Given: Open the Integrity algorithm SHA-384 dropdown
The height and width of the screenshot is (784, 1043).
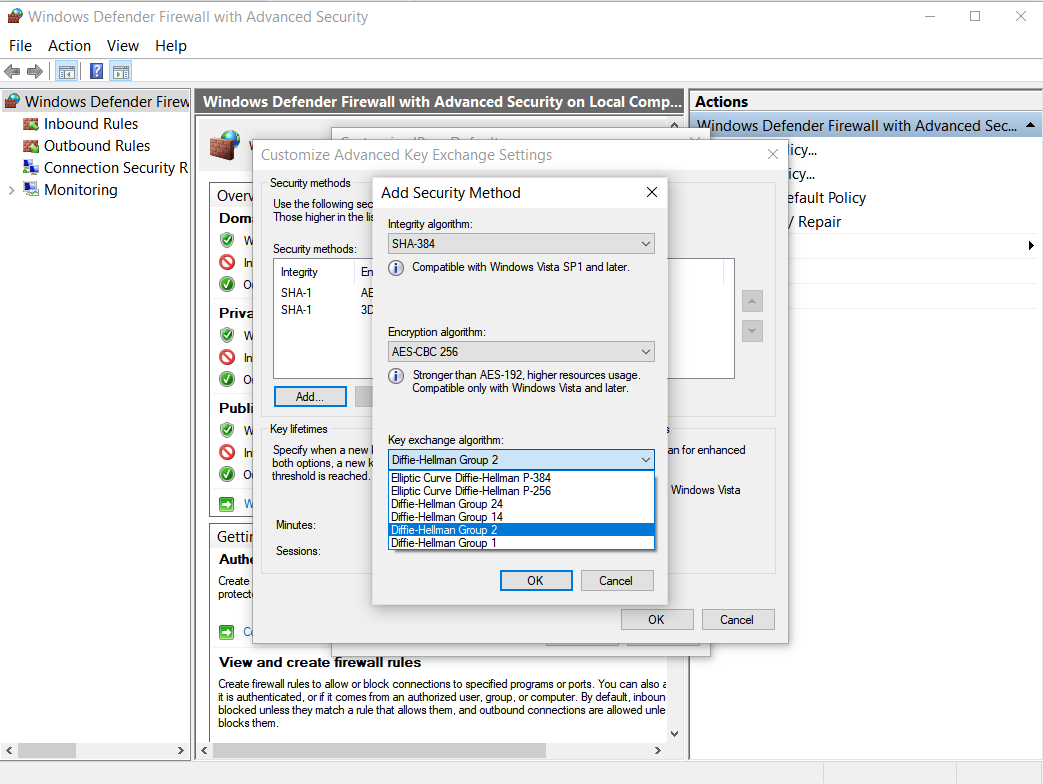Looking at the screenshot, I should click(x=521, y=243).
